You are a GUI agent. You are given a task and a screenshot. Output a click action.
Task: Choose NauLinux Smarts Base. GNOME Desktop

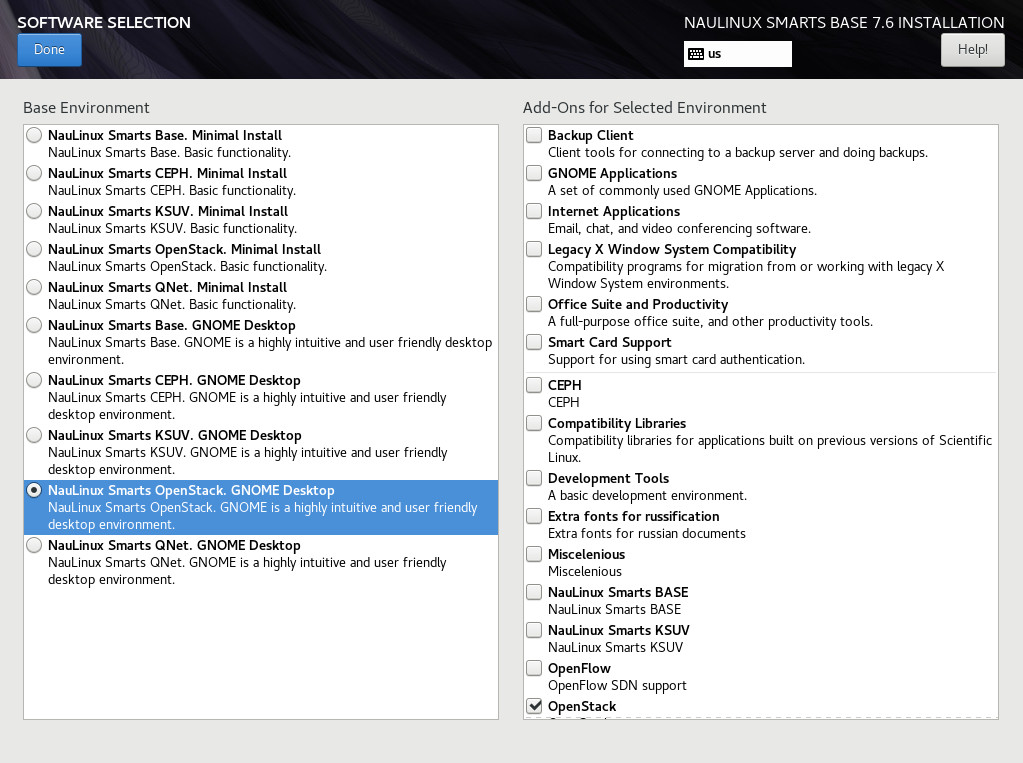pyautogui.click(x=35, y=325)
